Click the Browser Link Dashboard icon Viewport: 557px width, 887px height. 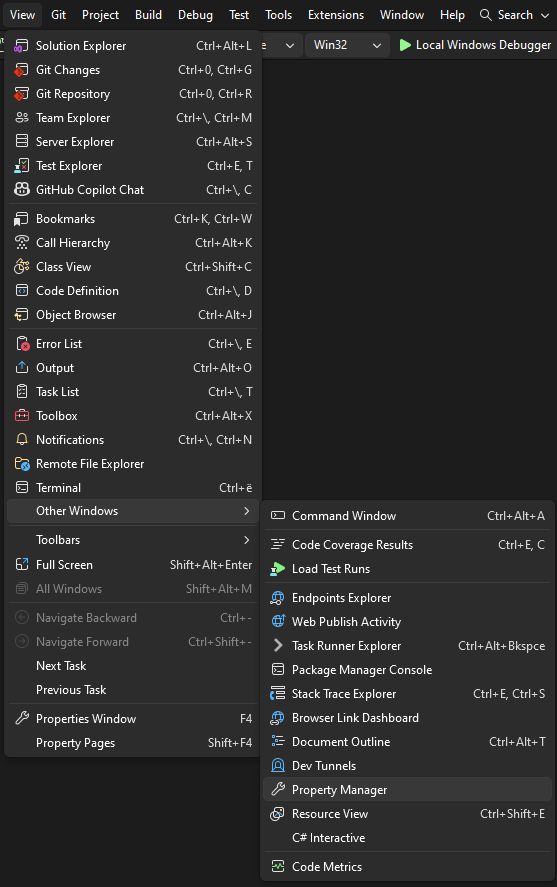tap(278, 718)
